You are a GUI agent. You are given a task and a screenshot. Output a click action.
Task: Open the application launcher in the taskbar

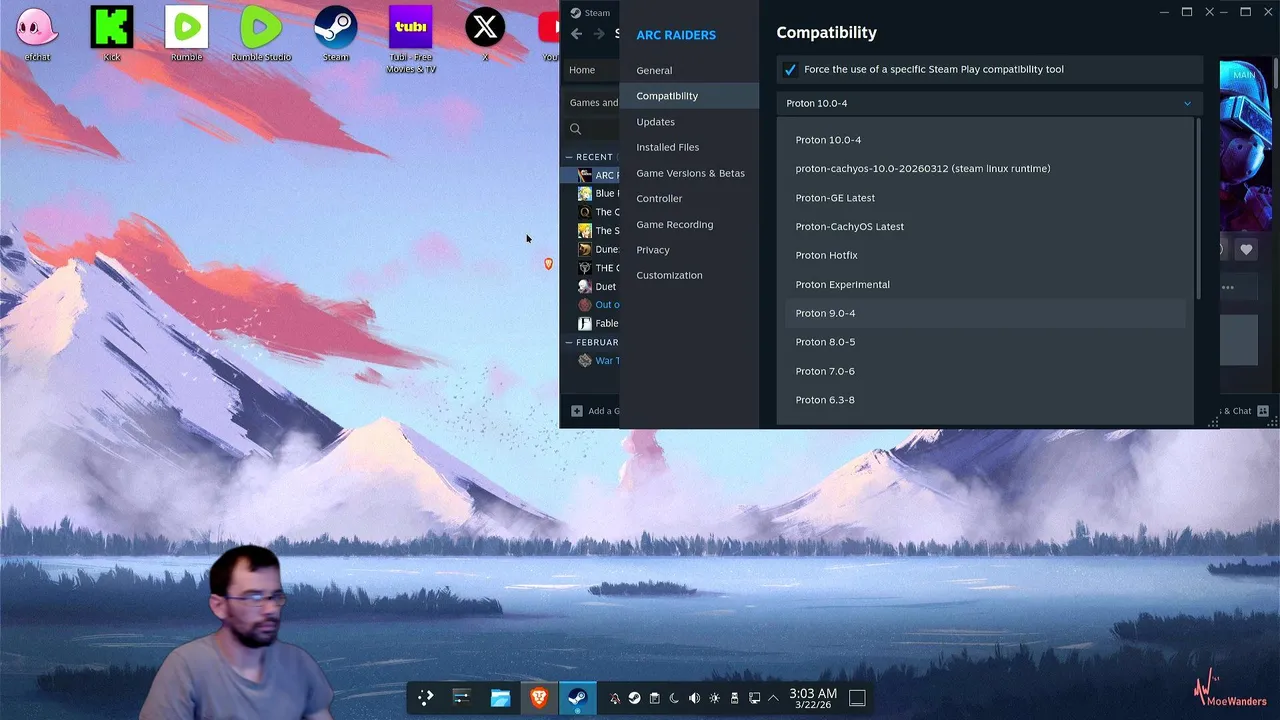[x=425, y=698]
